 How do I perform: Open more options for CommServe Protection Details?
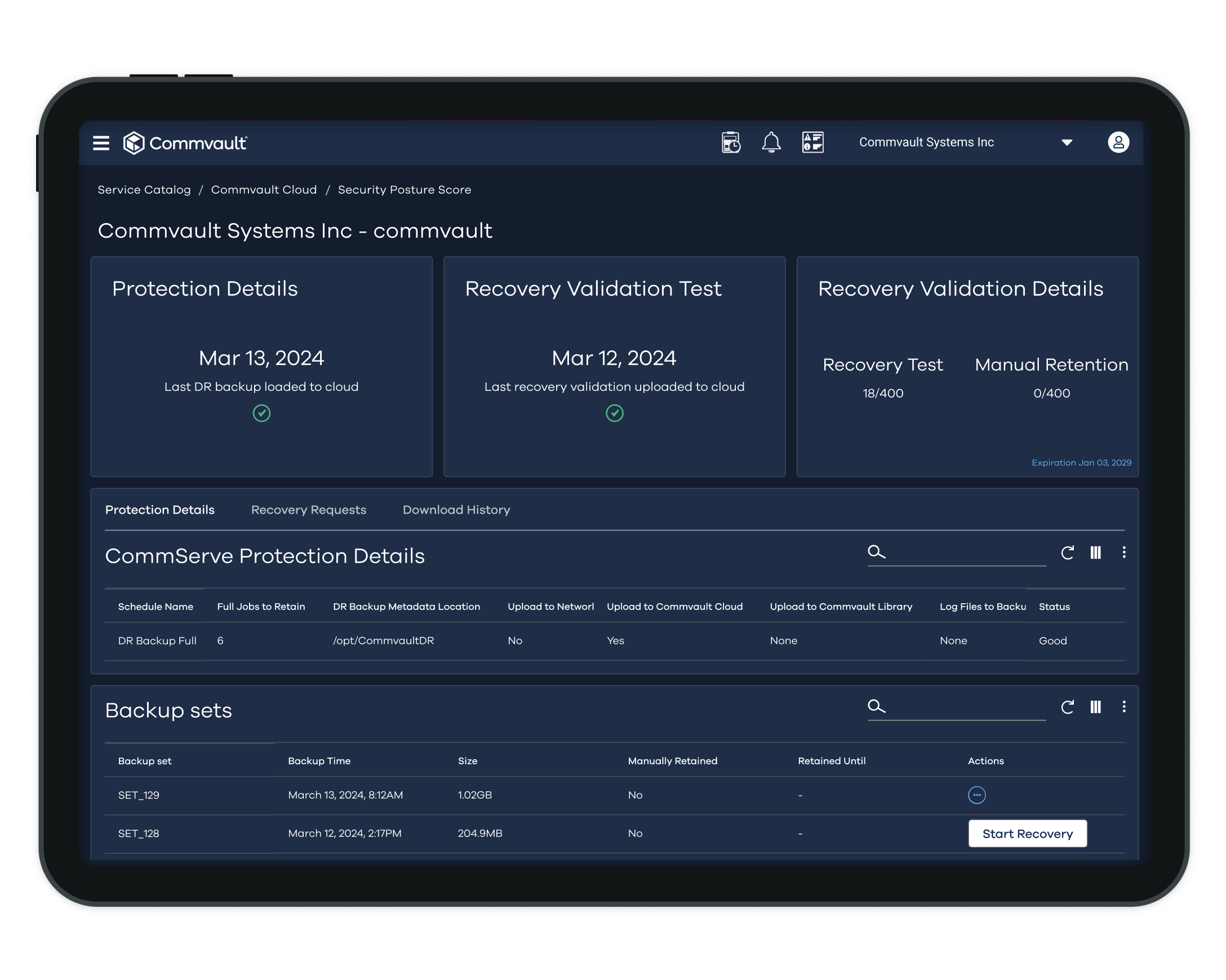pos(1123,553)
